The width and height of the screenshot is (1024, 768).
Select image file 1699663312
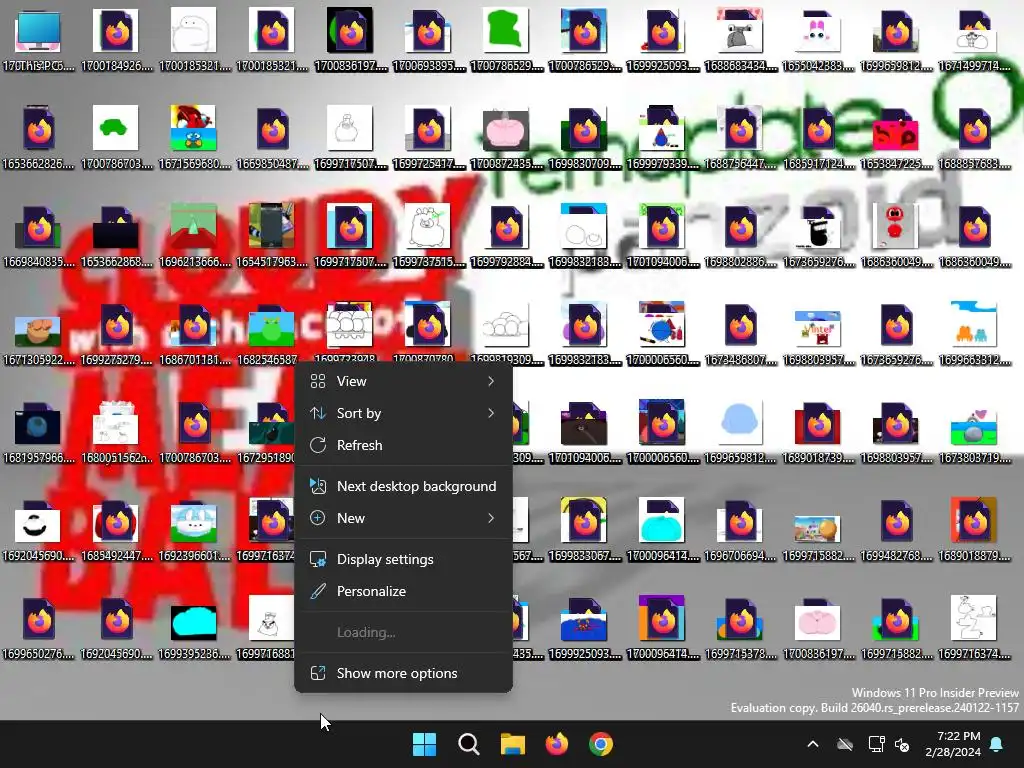974,334
